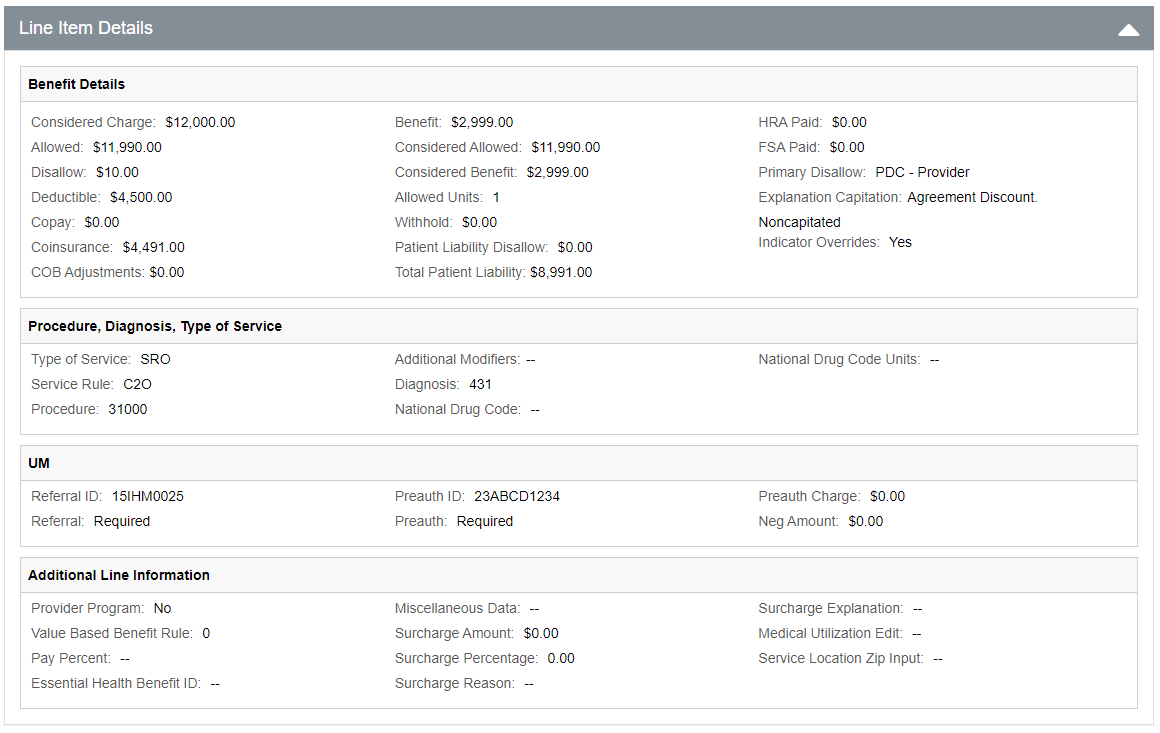The height and width of the screenshot is (733, 1160).
Task: Click the Value Based Benefit Rule value
Action: coord(206,633)
